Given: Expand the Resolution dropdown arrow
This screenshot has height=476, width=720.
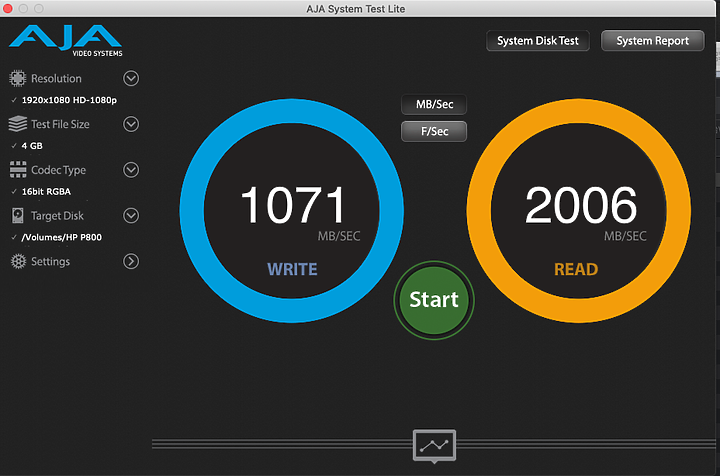Looking at the screenshot, I should click(x=131, y=78).
